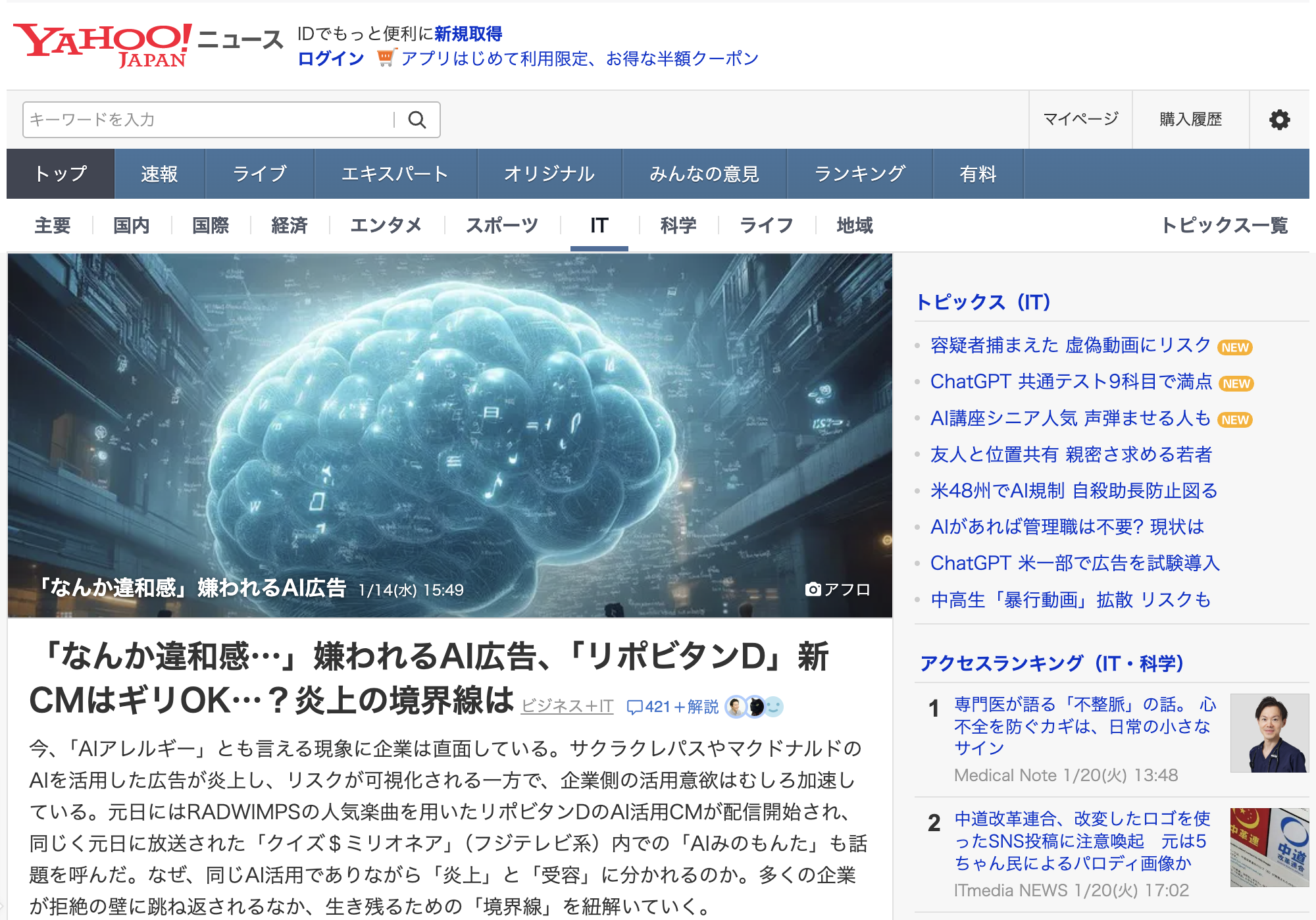Image resolution: width=1316 pixels, height=920 pixels.
Task: Open 購入履歴 button
Action: pyautogui.click(x=1190, y=119)
